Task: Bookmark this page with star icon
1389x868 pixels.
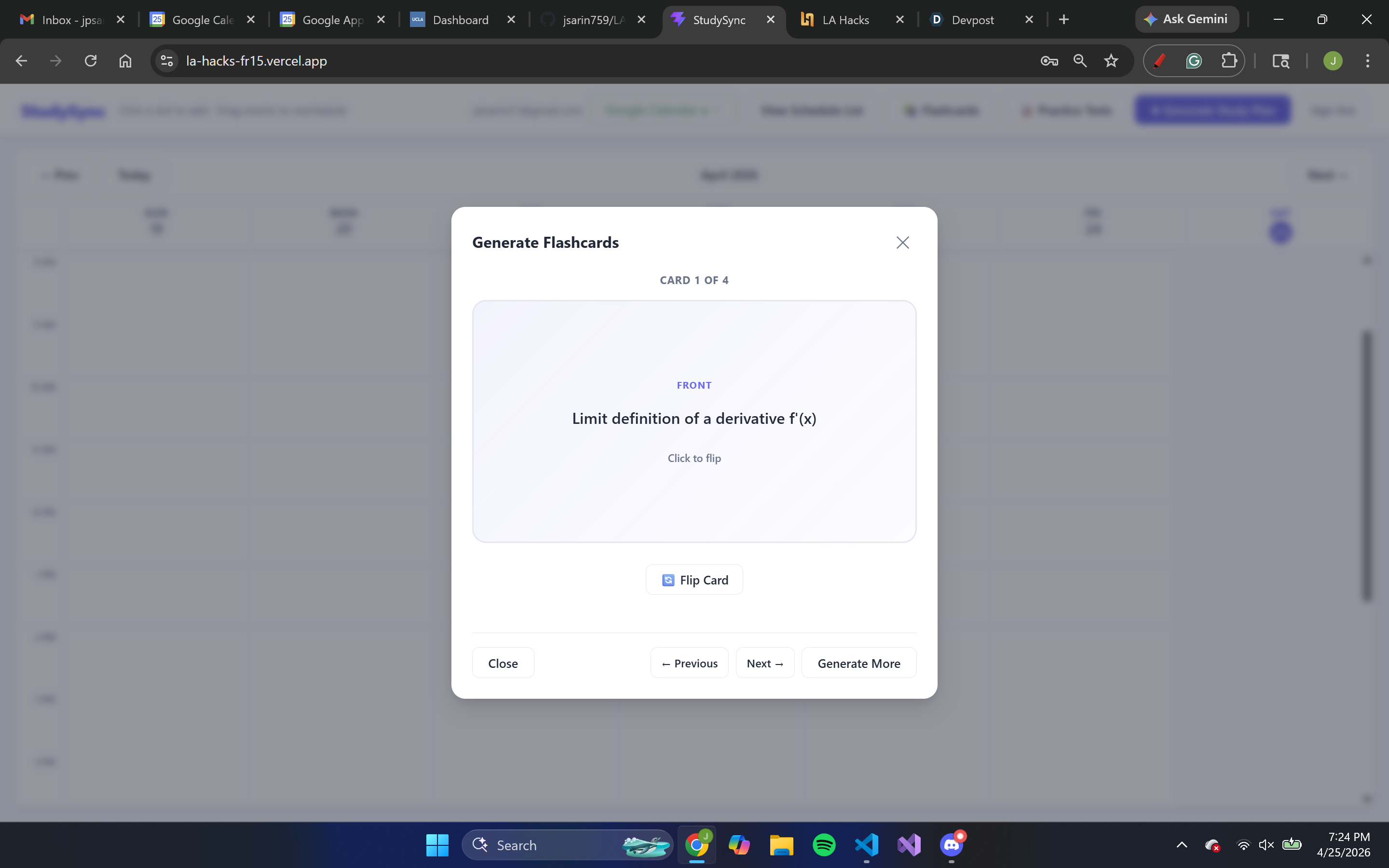Action: [1111, 61]
